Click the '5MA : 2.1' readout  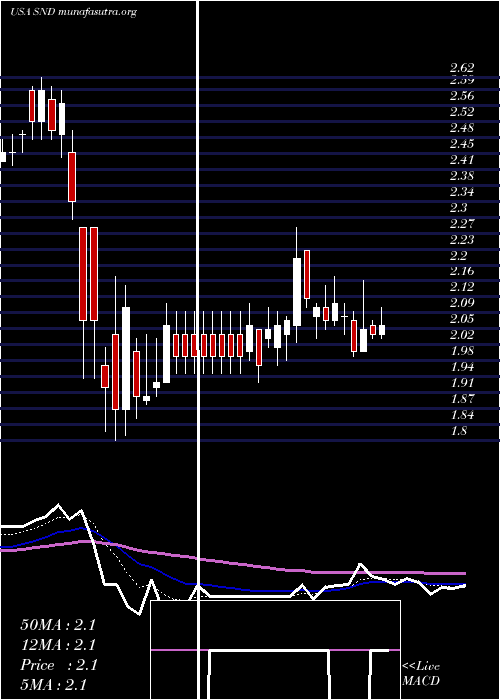pos(53,685)
